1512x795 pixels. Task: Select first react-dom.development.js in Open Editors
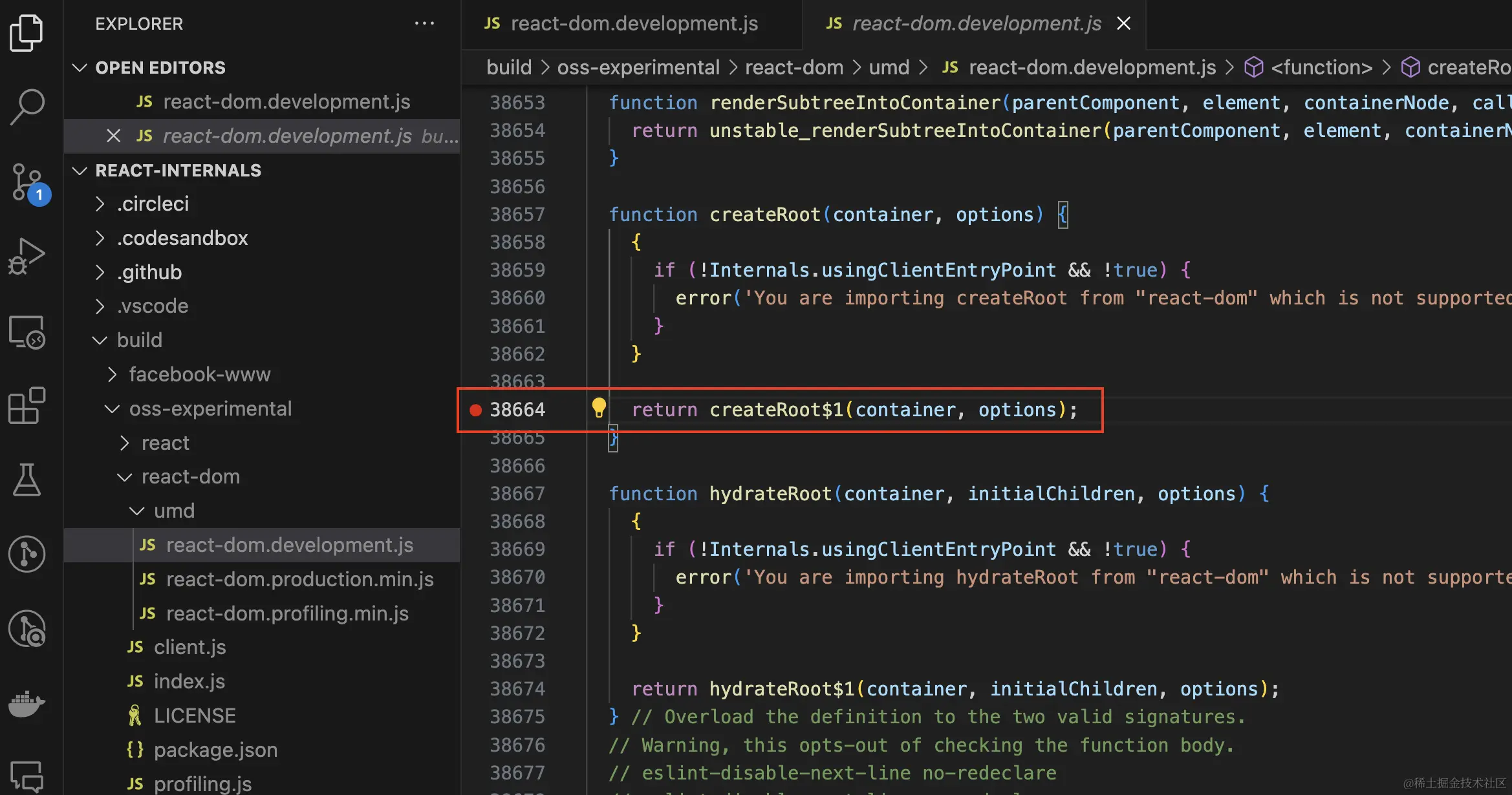(x=262, y=101)
